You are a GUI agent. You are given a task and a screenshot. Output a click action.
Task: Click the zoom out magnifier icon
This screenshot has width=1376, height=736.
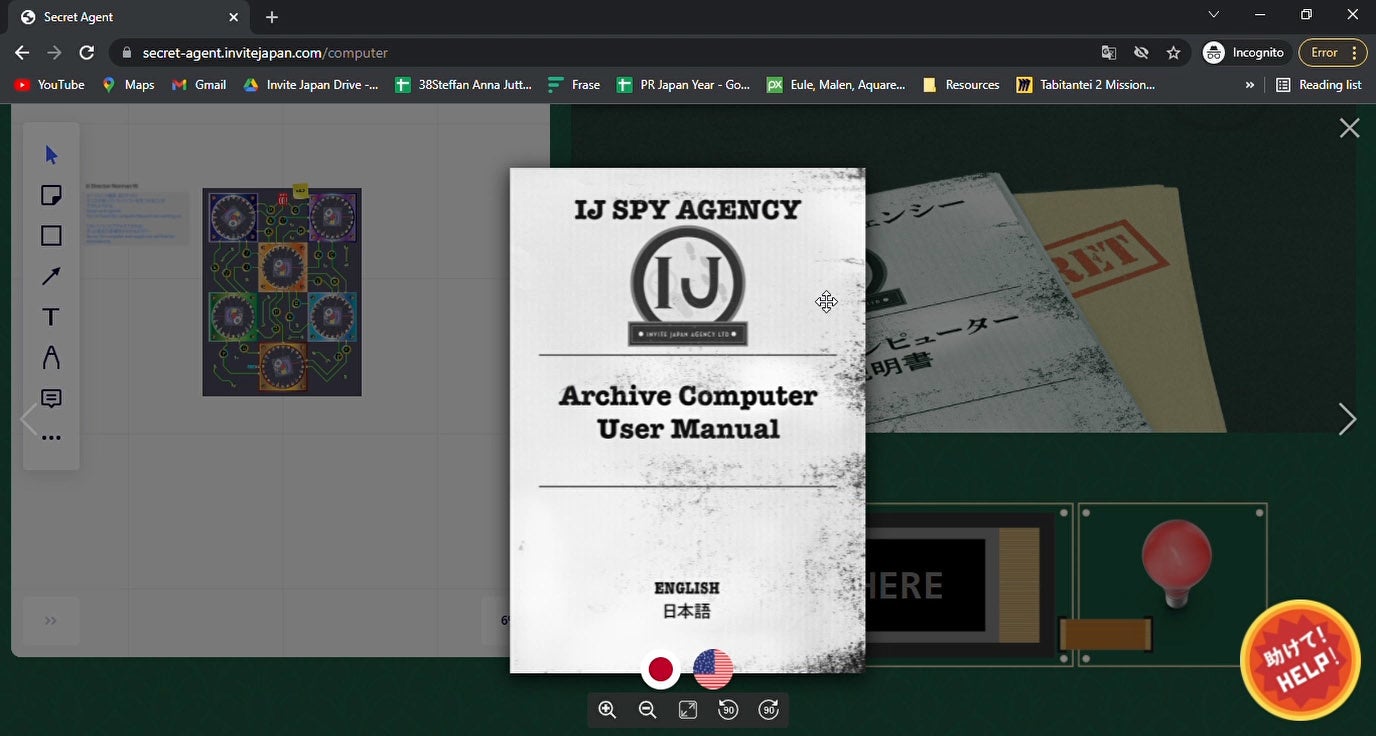coord(647,710)
